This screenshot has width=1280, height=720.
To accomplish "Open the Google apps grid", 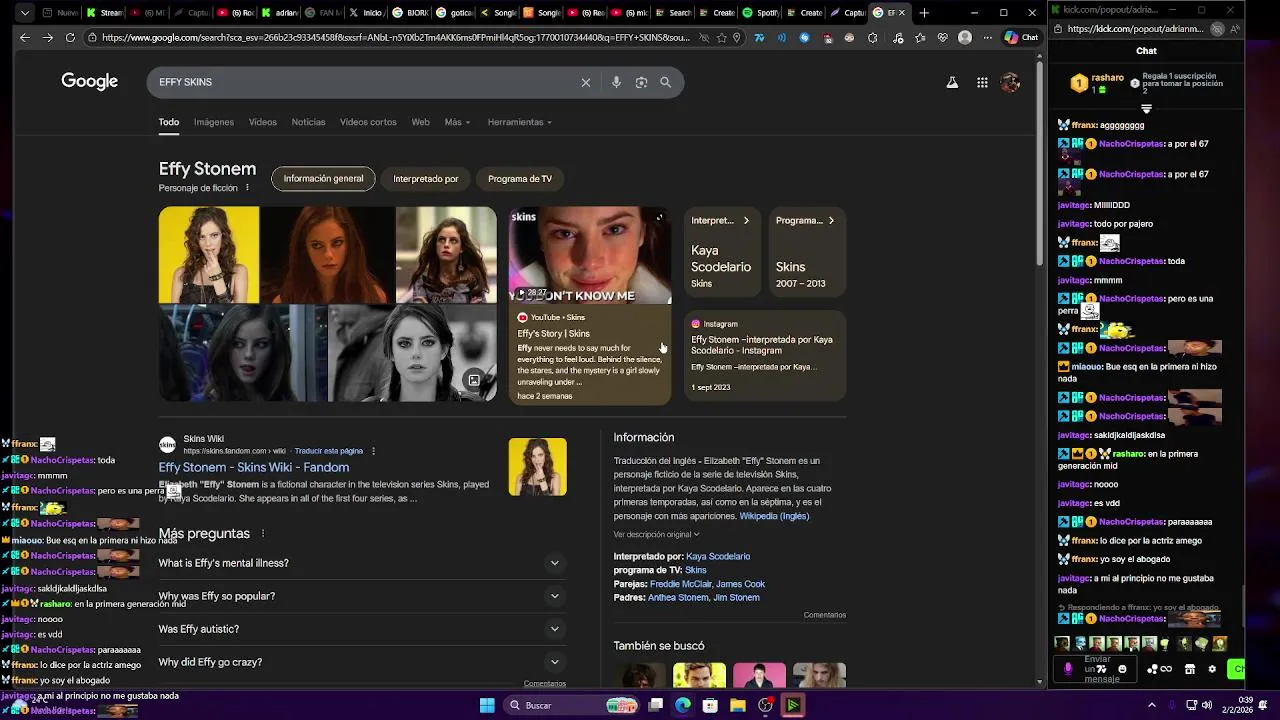I will [982, 83].
